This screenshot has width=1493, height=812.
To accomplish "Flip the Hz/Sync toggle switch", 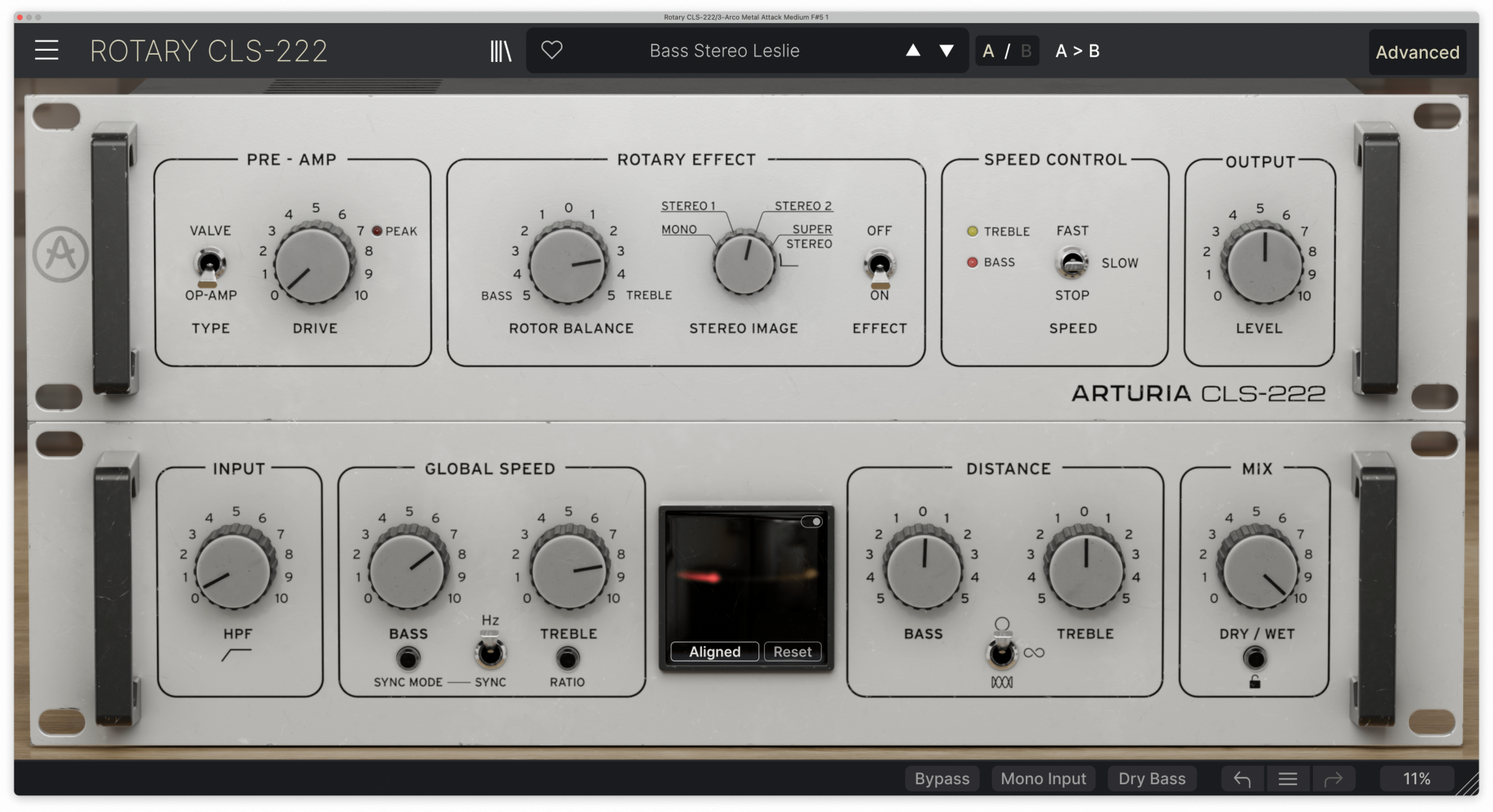I will tap(490, 650).
